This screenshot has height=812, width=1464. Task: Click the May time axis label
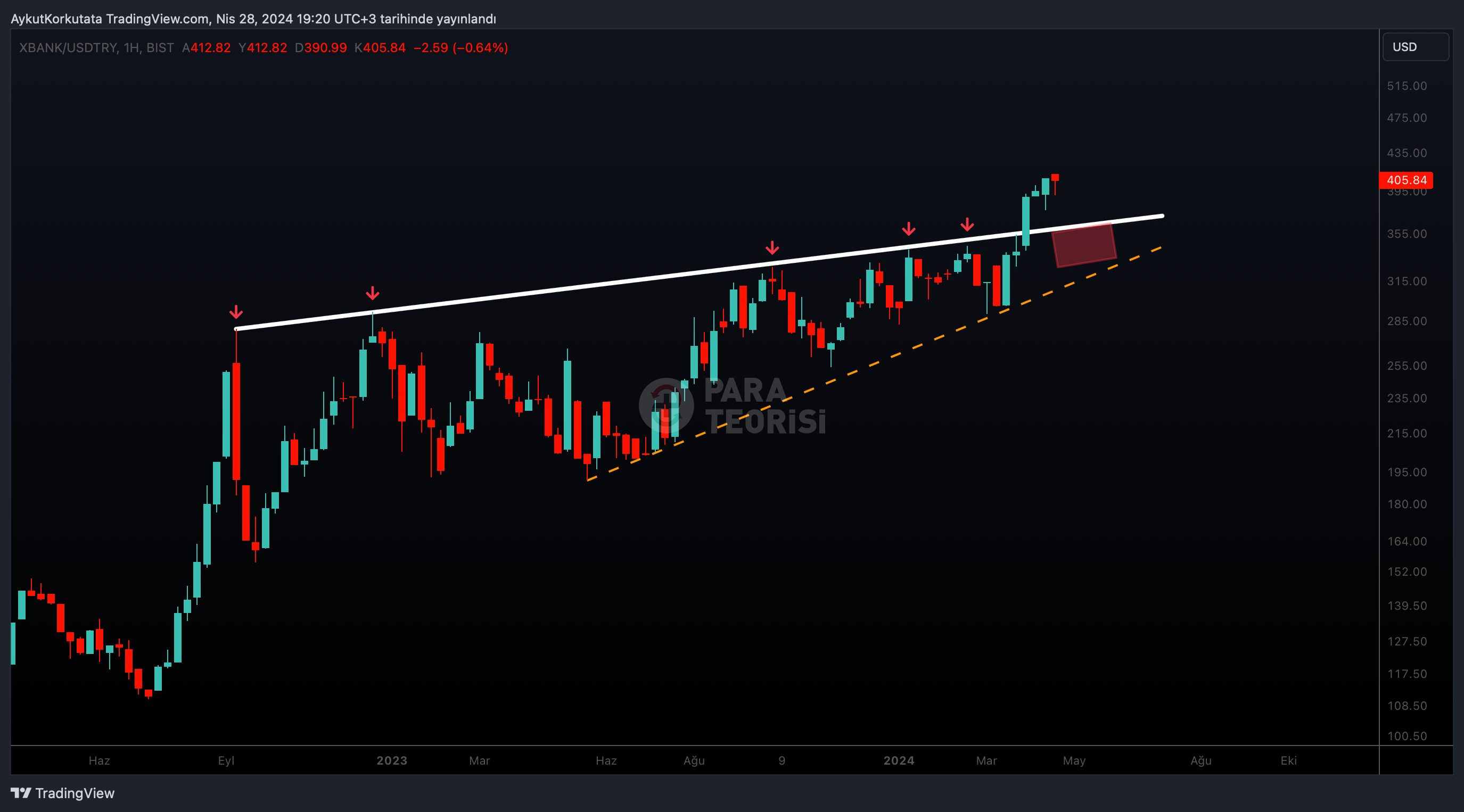pyautogui.click(x=1074, y=761)
